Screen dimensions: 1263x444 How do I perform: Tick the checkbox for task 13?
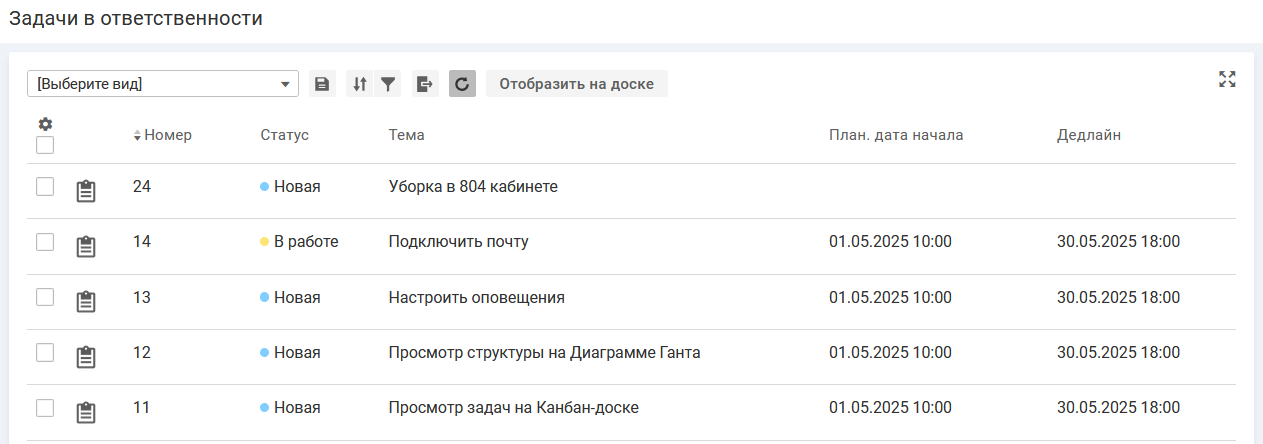point(45,297)
